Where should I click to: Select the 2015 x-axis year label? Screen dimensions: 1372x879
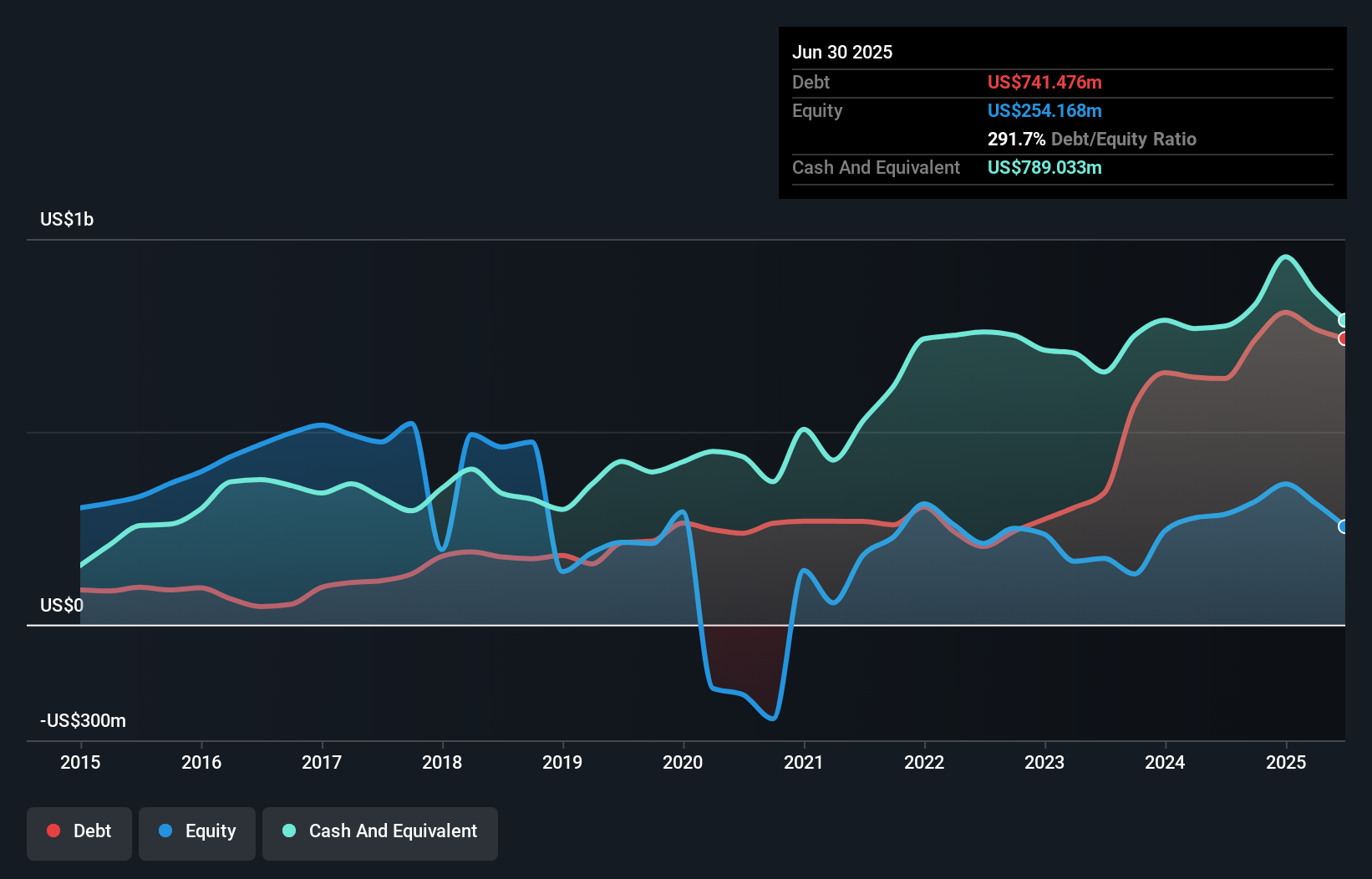[80, 762]
